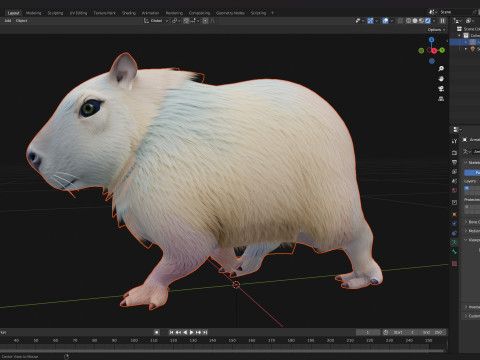
Task: Toggle perspective/orthographic view with the grid gizmo
Action: [x=441, y=99]
